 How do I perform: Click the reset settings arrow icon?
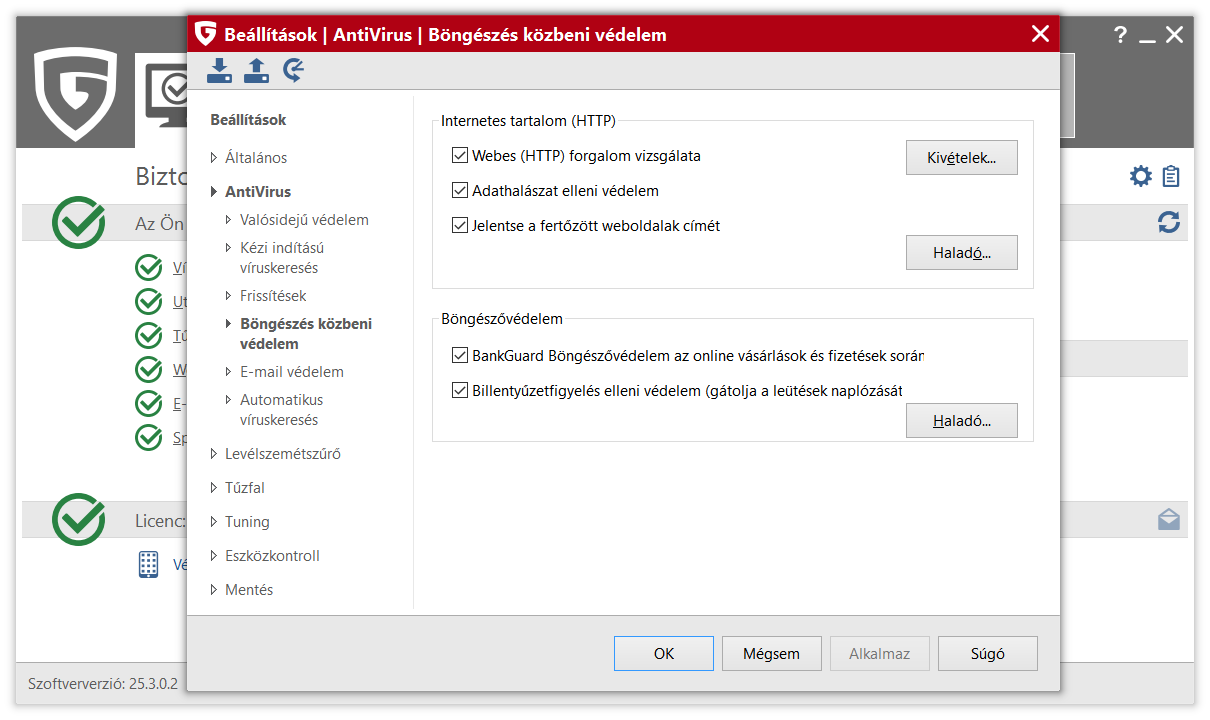tap(293, 70)
